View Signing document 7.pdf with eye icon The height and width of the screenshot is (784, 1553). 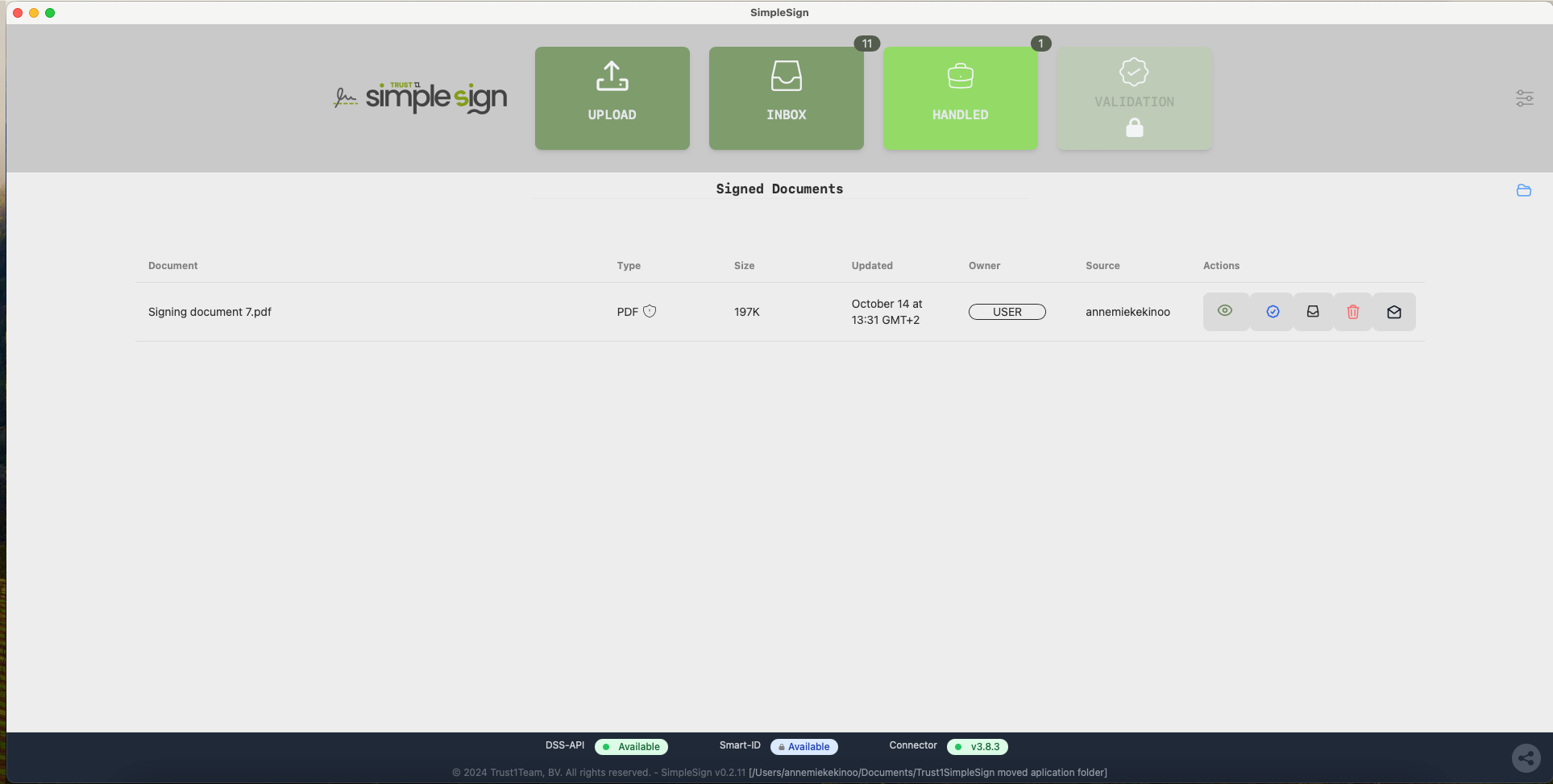(x=1225, y=311)
